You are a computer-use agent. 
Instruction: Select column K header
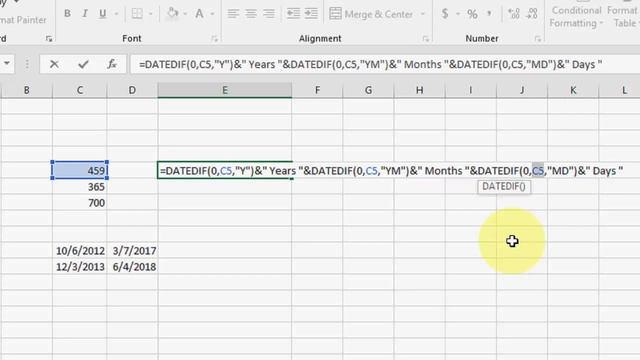[x=573, y=90]
